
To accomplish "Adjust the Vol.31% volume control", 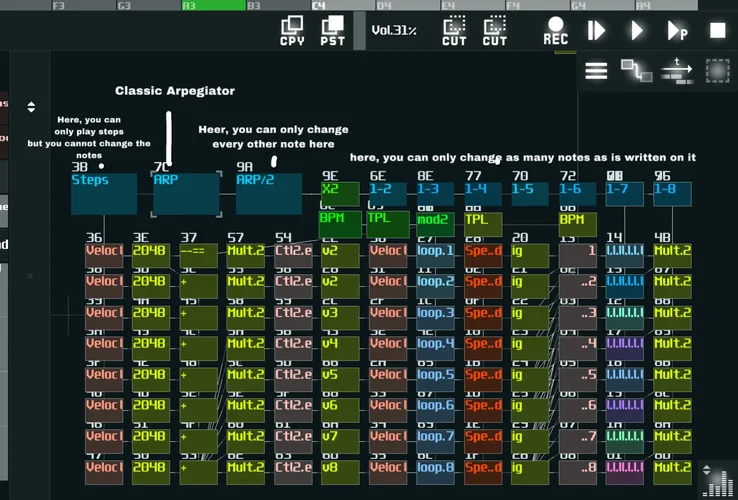I will [x=394, y=31].
